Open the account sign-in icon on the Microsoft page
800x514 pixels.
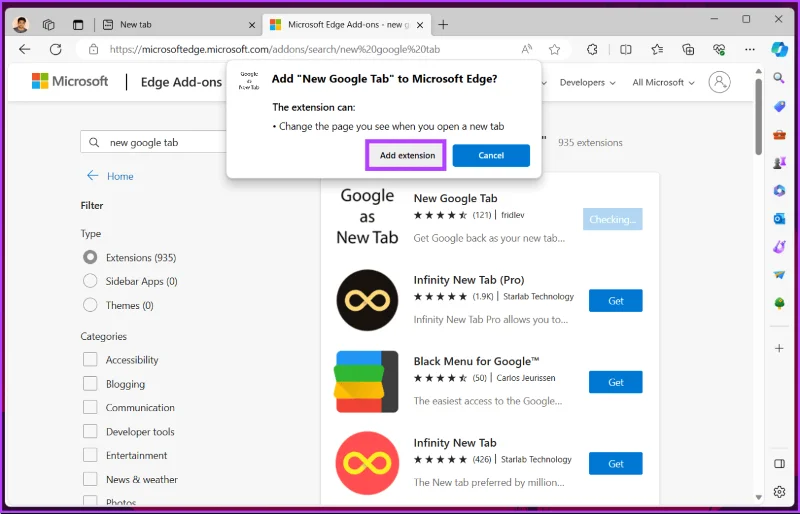click(x=719, y=82)
